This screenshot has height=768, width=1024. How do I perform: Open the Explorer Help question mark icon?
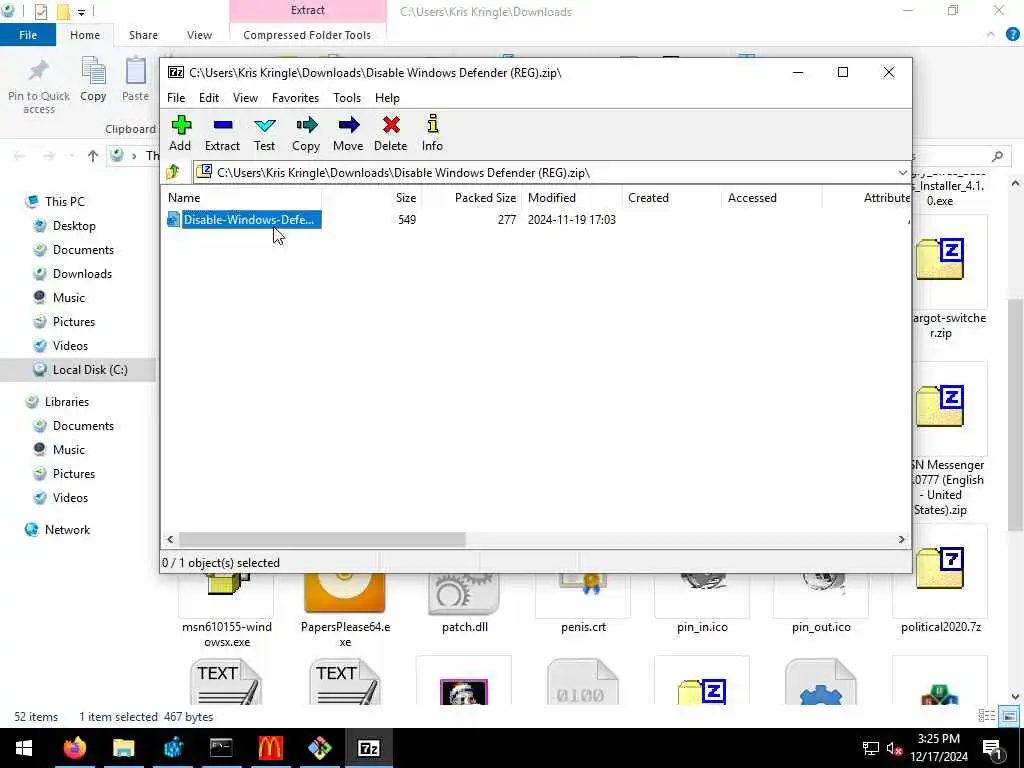1013,35
